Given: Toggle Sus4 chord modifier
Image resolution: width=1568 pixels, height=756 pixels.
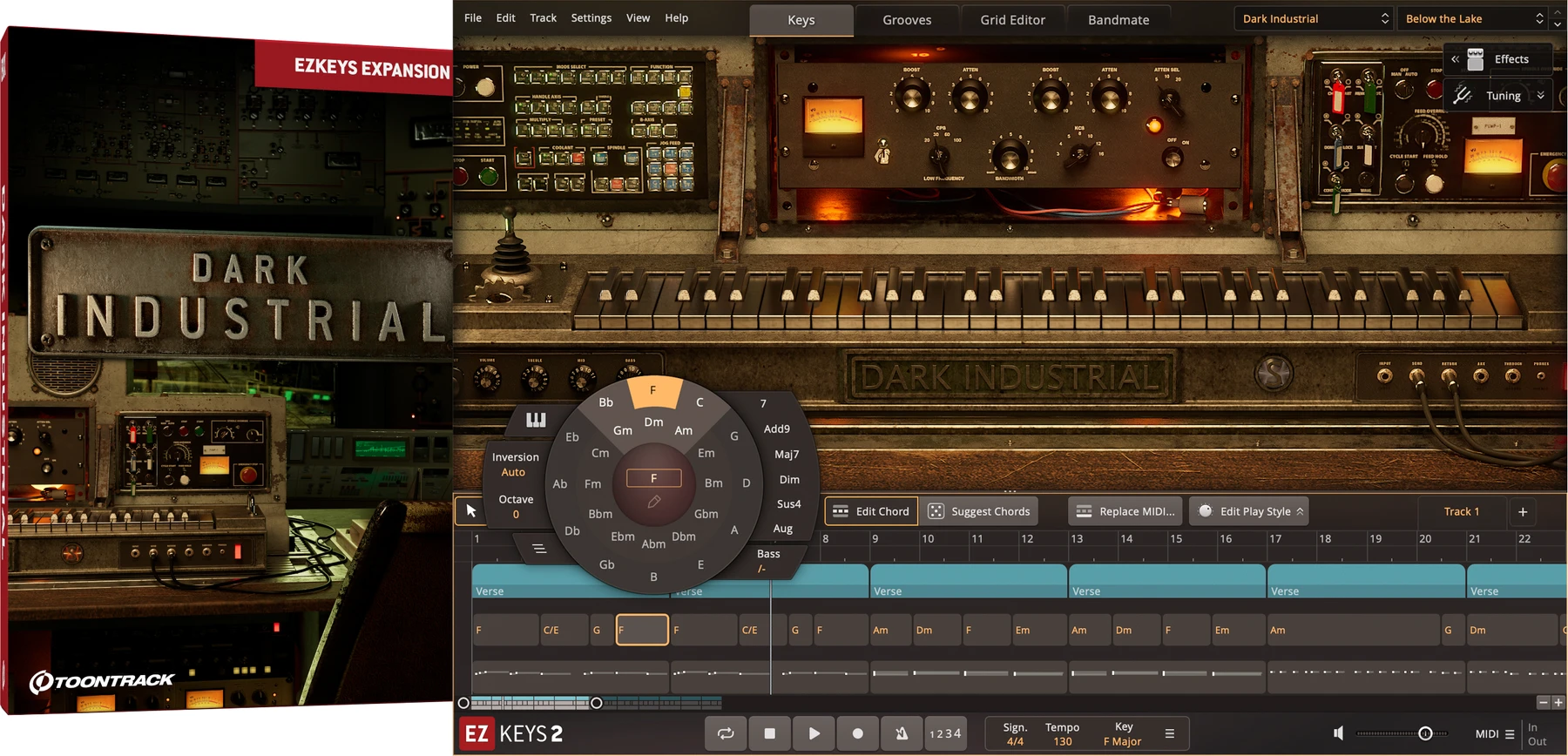Looking at the screenshot, I should (x=789, y=503).
